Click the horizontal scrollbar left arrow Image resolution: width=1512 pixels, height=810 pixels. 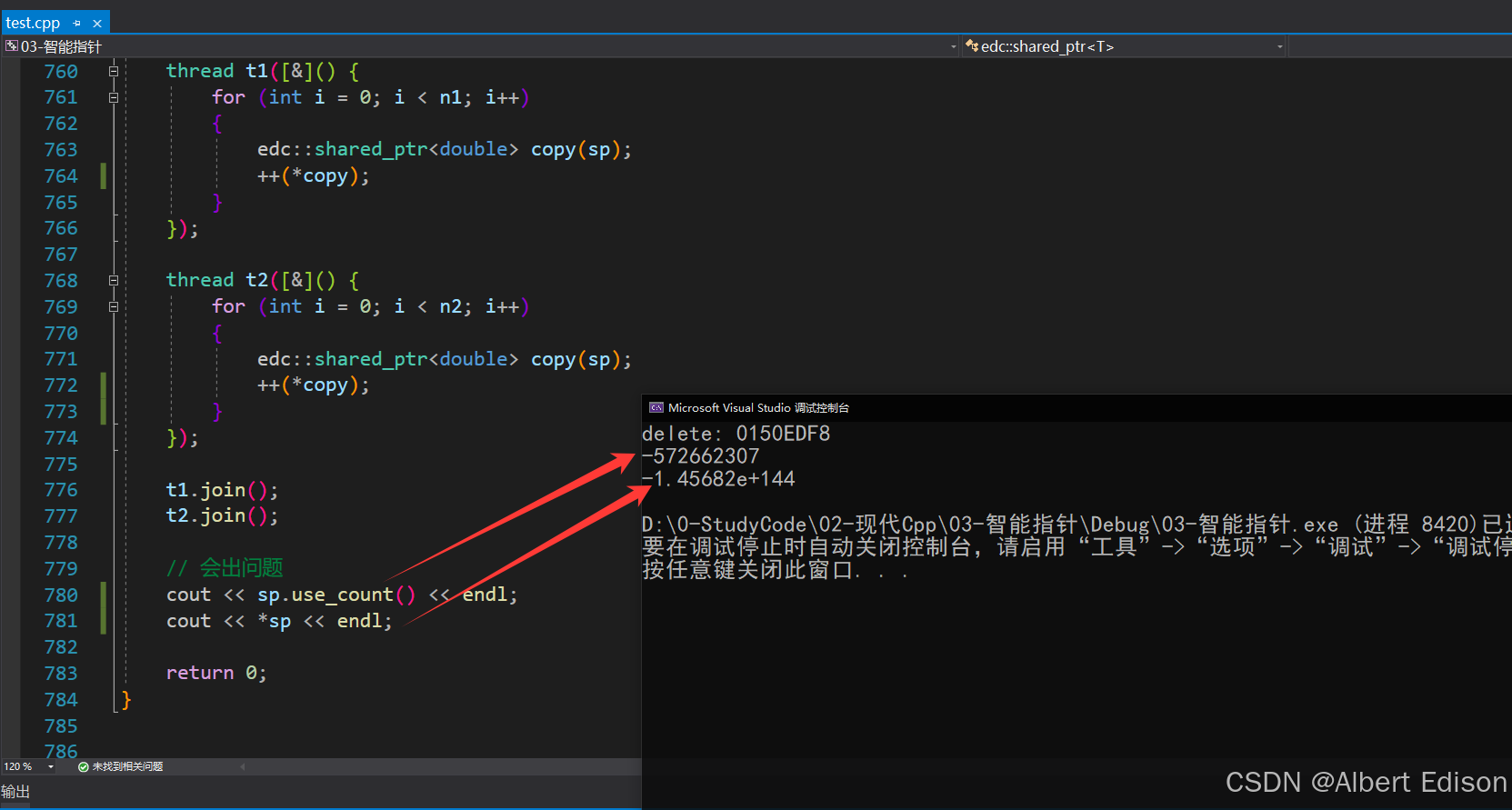243,767
